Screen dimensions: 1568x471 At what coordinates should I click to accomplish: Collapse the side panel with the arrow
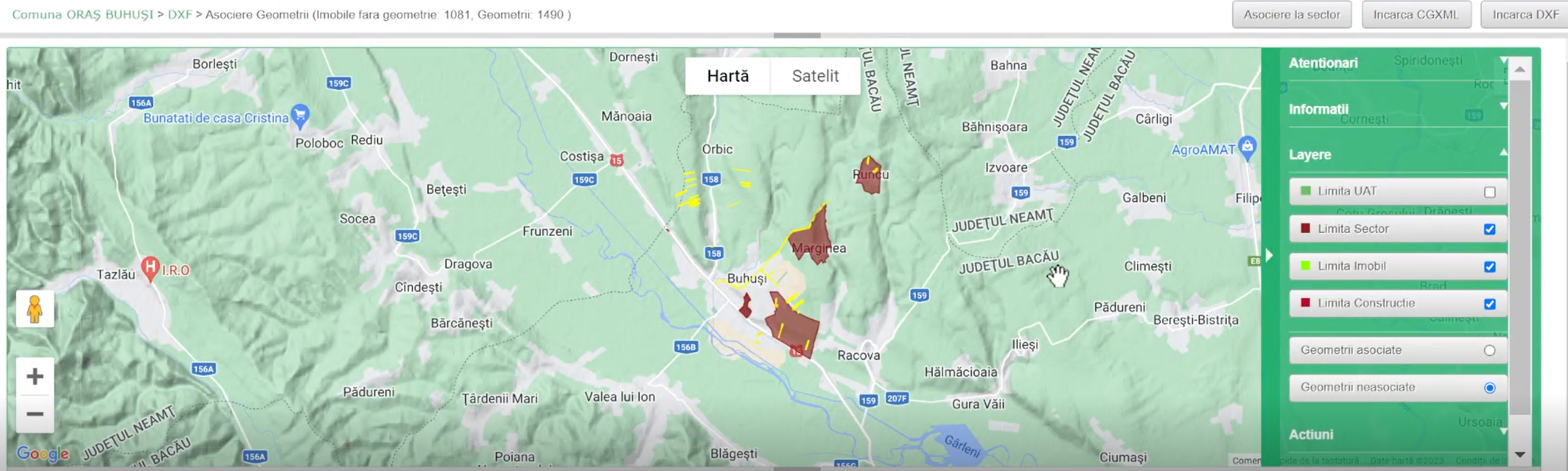(1269, 256)
